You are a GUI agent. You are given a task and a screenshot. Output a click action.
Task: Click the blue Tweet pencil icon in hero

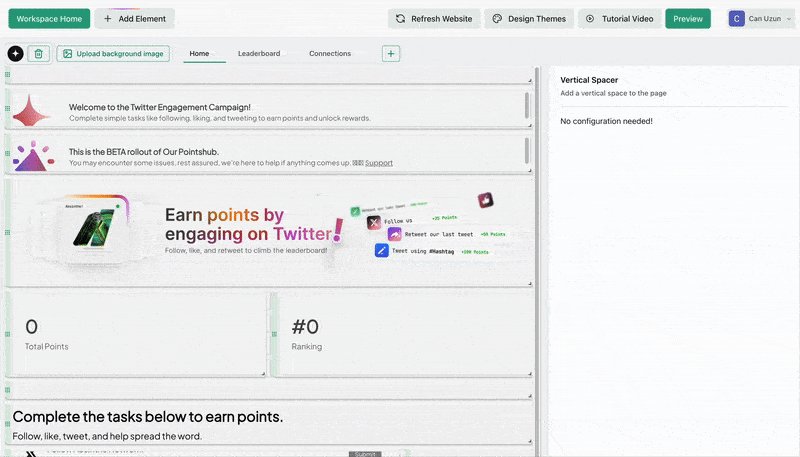click(x=382, y=250)
